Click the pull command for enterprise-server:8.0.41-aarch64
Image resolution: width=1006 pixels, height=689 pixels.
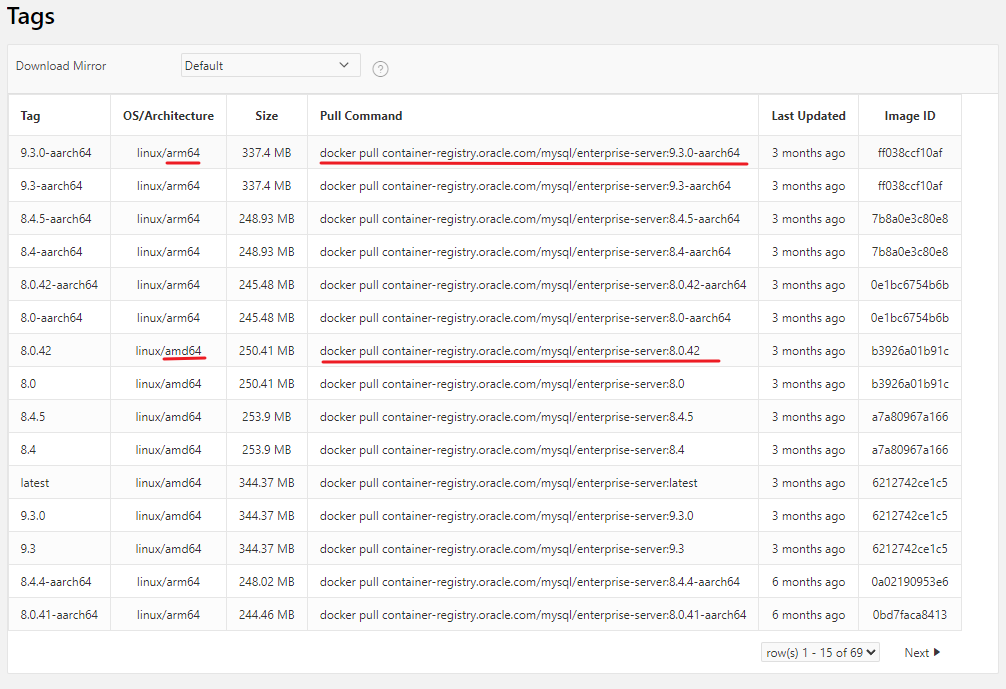click(533, 615)
